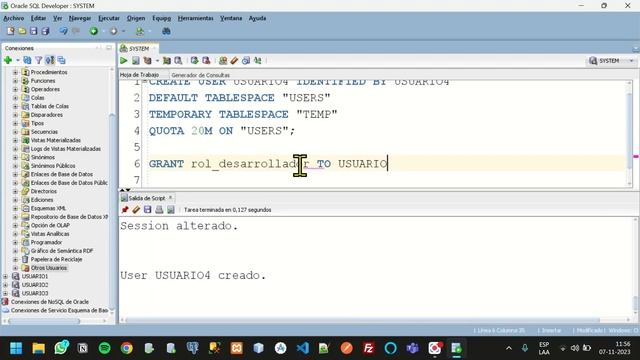640x360 pixels.
Task: Click the Rollback icon in the worksheet toolbar
Action: point(207,61)
